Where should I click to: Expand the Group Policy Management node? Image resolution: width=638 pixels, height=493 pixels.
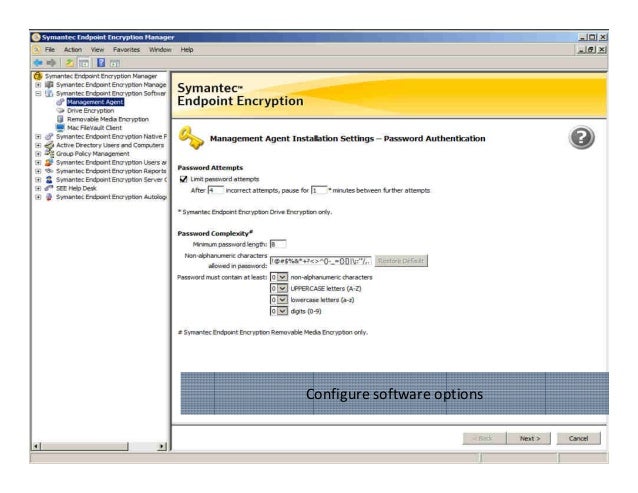[38, 154]
